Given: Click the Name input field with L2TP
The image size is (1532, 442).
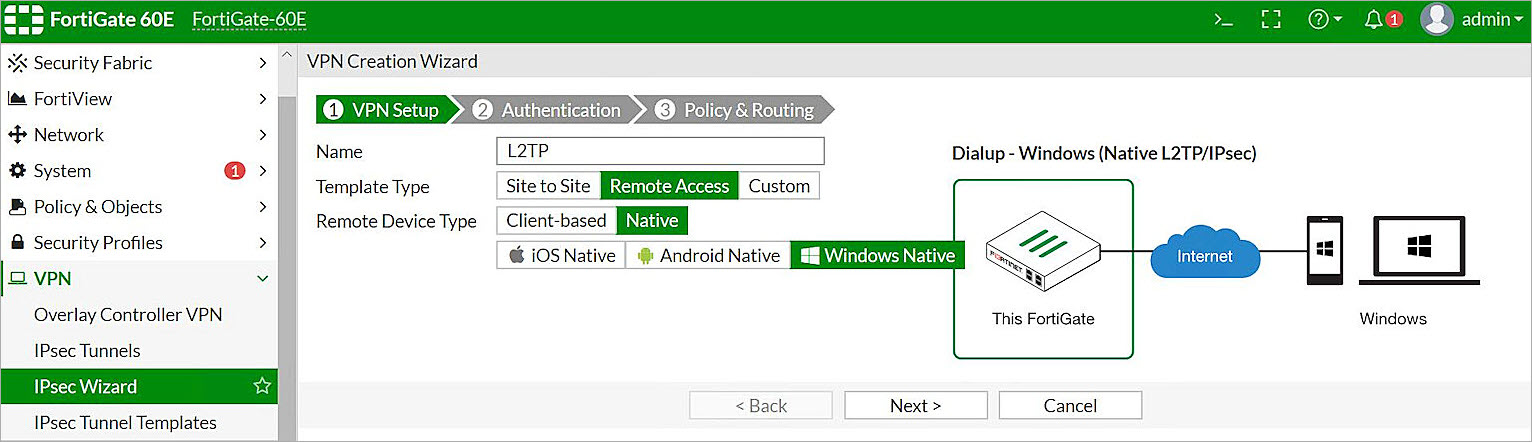Looking at the screenshot, I should (660, 151).
